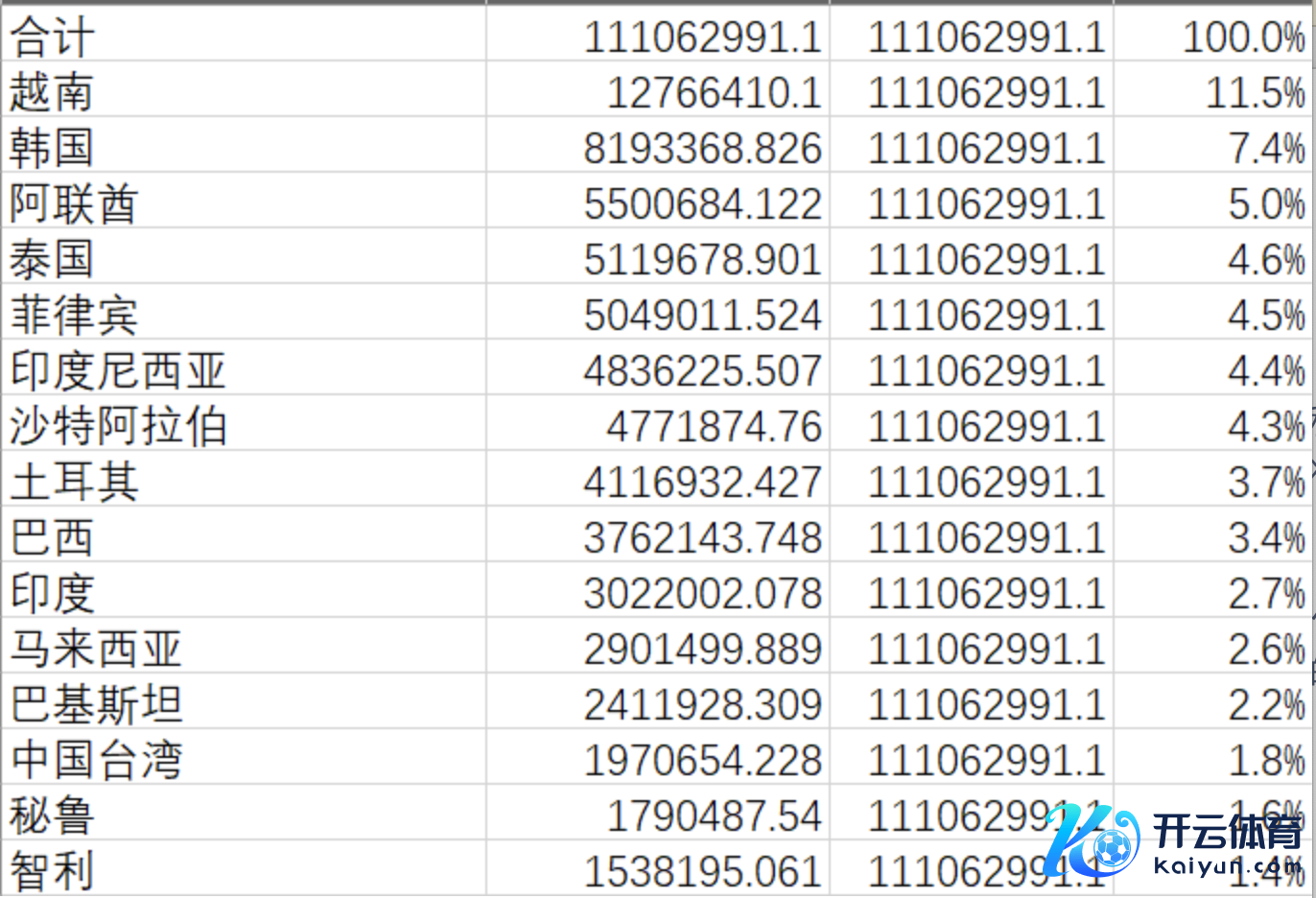Select the 土耳其 country cell
1316x898 pixels.
[x=74, y=483]
